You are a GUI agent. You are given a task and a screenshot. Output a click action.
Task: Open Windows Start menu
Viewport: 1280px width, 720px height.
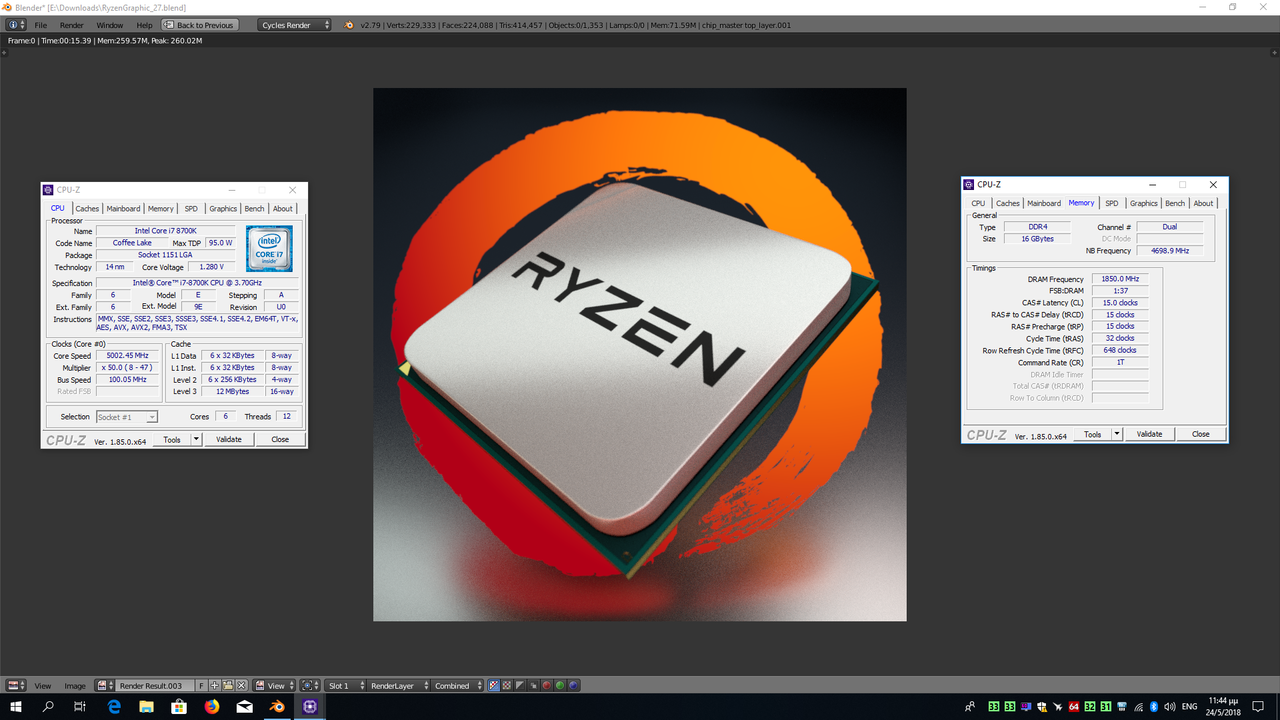coord(16,707)
